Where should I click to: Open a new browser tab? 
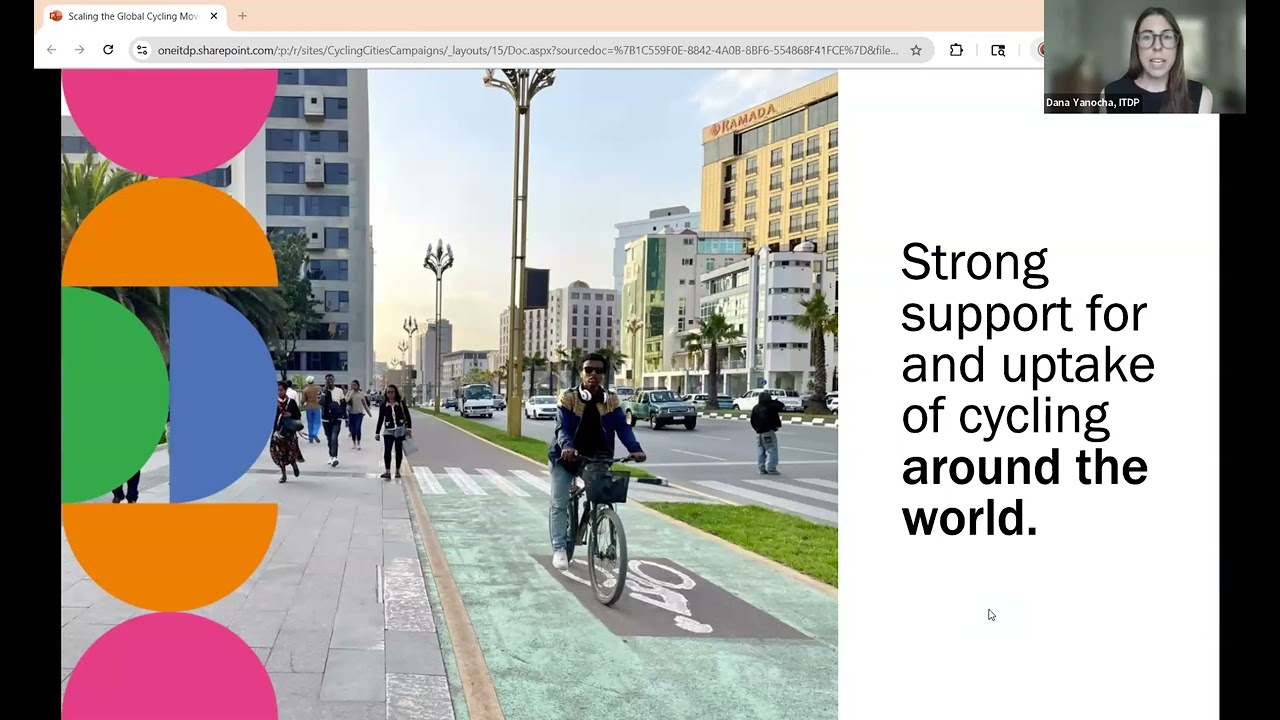pyautogui.click(x=242, y=16)
